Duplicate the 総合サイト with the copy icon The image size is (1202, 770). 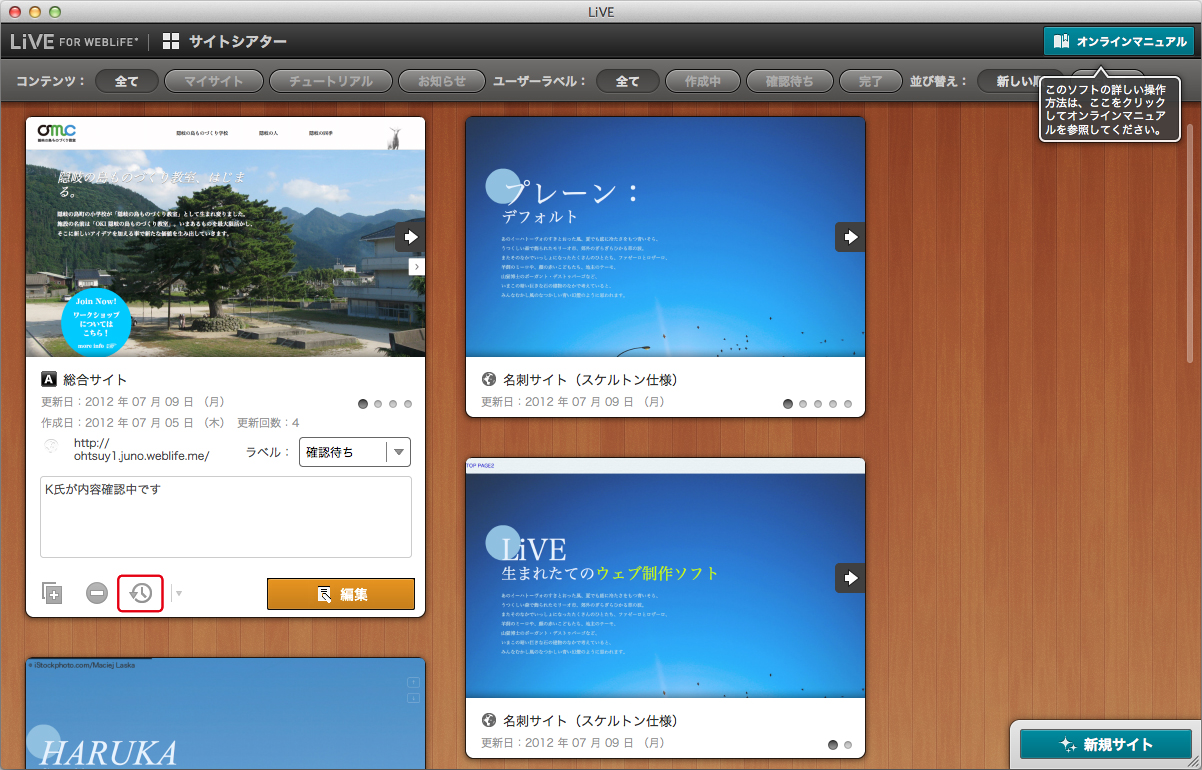pyautogui.click(x=52, y=593)
